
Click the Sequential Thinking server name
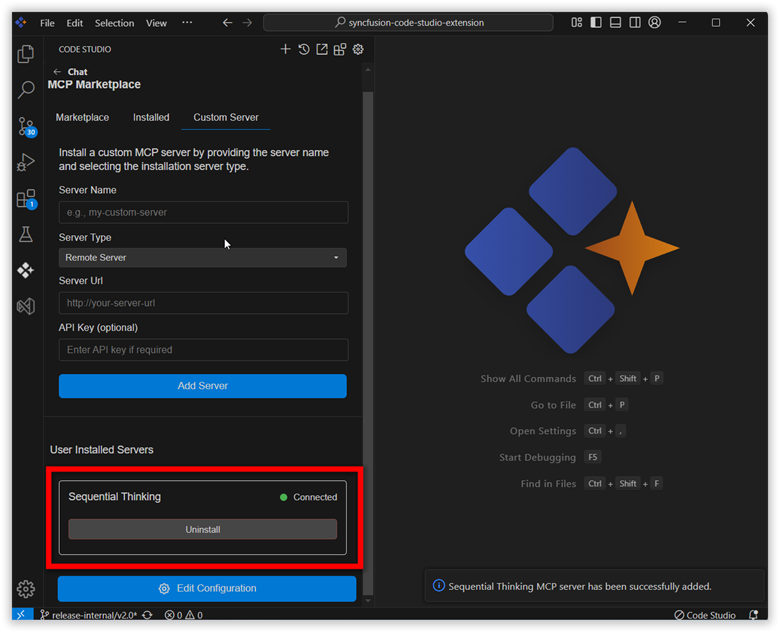(114, 497)
